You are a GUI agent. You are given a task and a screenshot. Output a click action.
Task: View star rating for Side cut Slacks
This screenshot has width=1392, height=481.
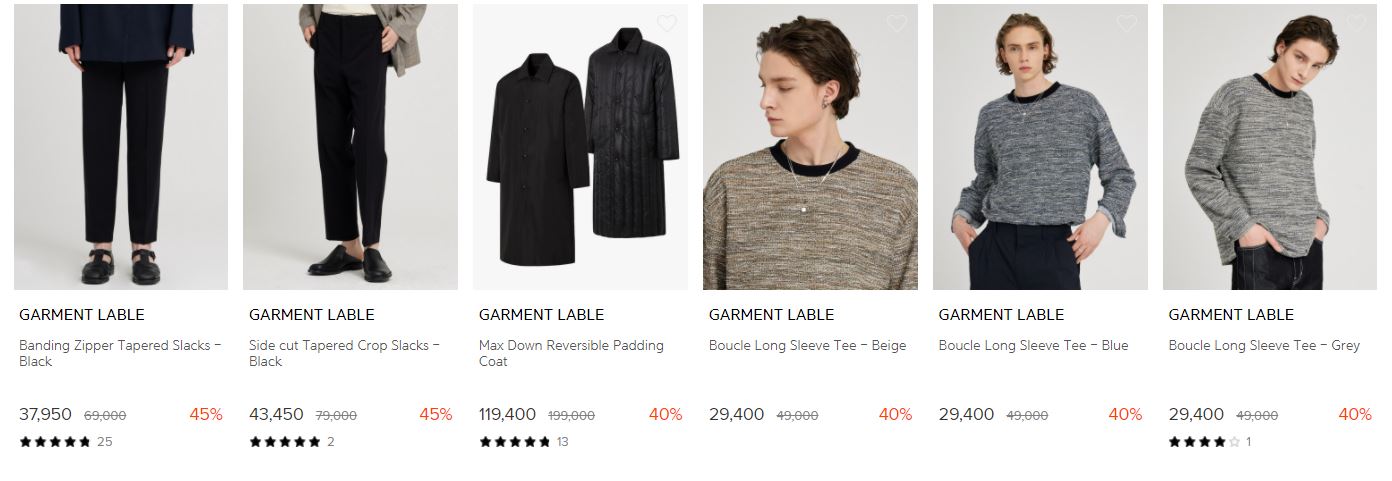pyautogui.click(x=285, y=442)
